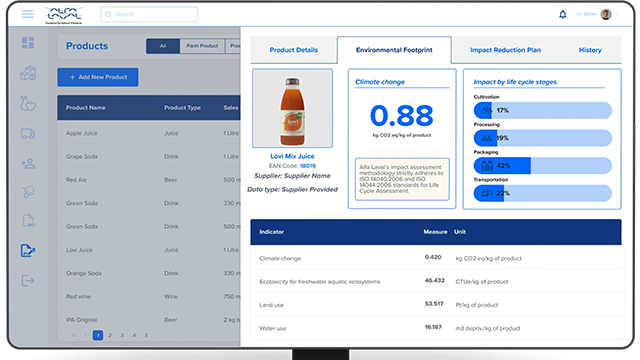Click the Alfa Laval logo
The height and width of the screenshot is (360, 640).
click(64, 15)
